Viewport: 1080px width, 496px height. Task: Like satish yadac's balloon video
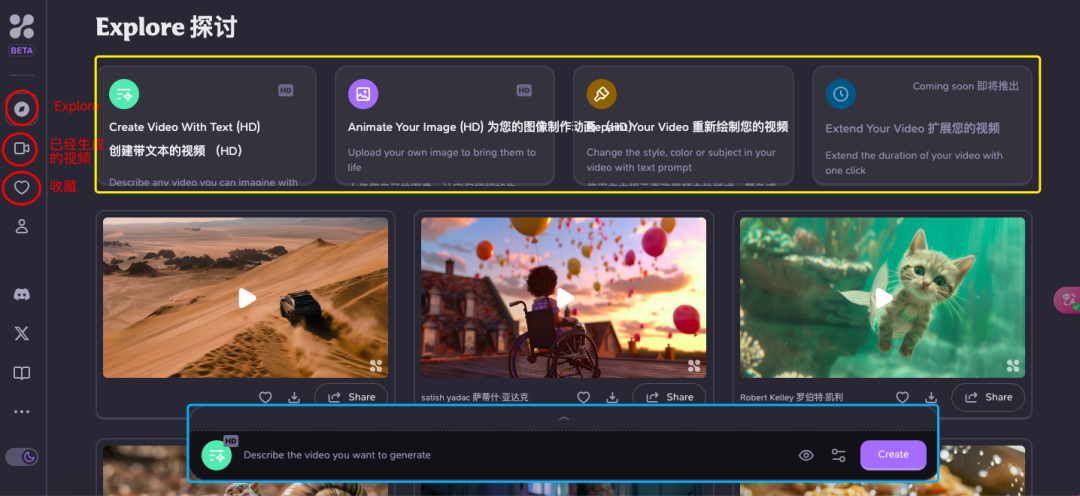tap(583, 397)
